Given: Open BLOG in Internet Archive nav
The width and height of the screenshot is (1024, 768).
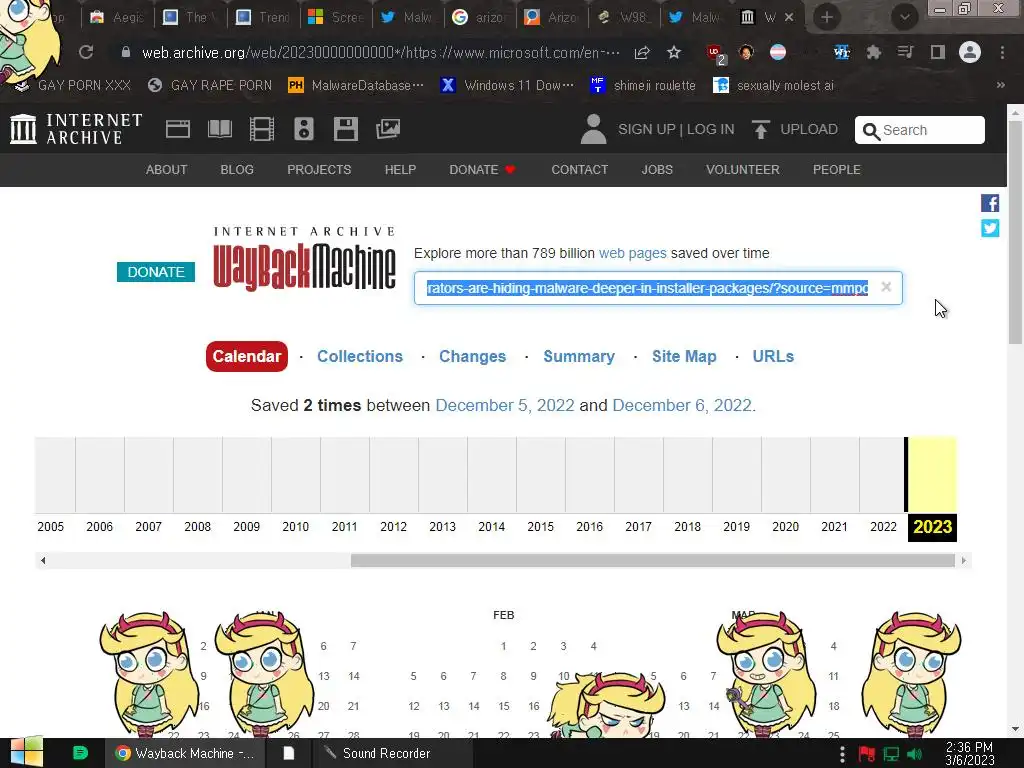Looking at the screenshot, I should coord(236,170).
